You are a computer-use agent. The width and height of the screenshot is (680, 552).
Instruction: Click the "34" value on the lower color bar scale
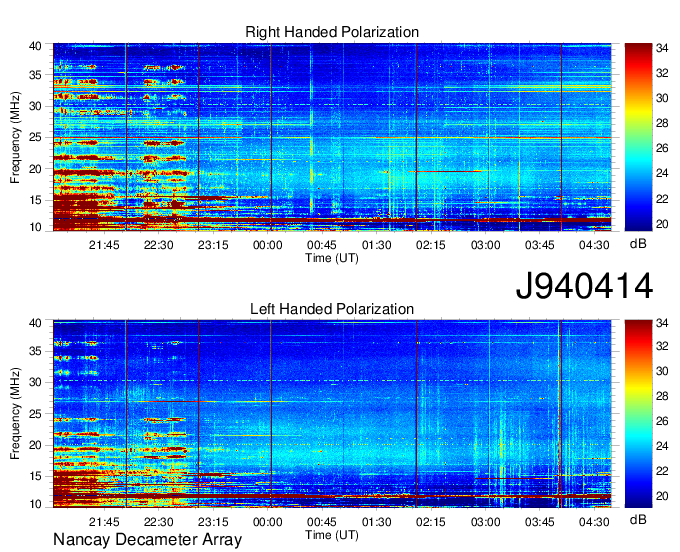point(662,323)
